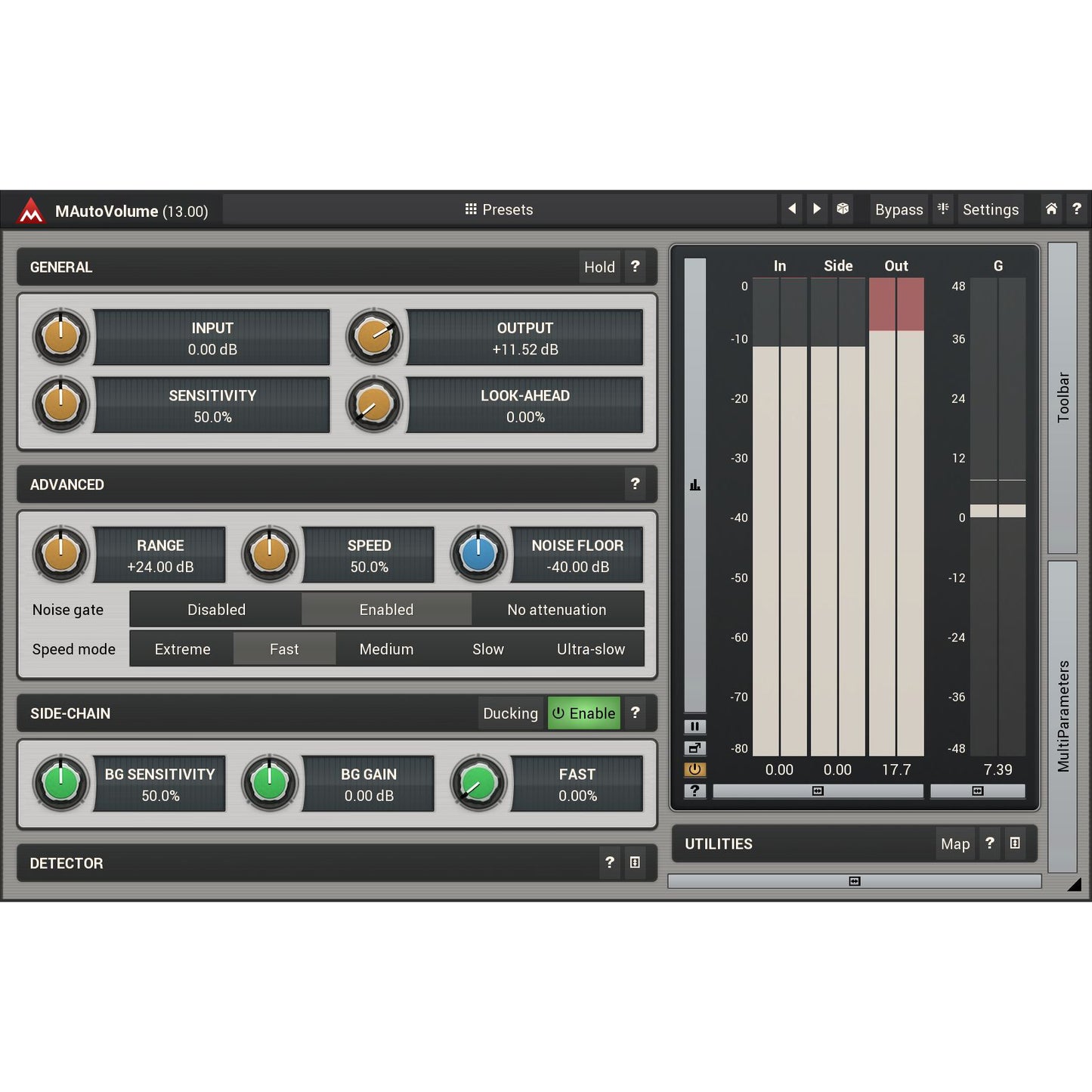Screen dimensions: 1092x1092
Task: Set Noise gate to No attenuation
Action: pos(558,609)
